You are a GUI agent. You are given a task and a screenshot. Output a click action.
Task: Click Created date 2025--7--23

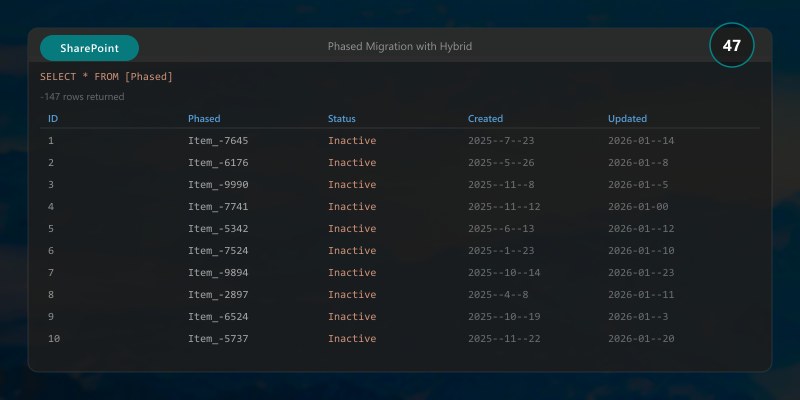tap(501, 140)
